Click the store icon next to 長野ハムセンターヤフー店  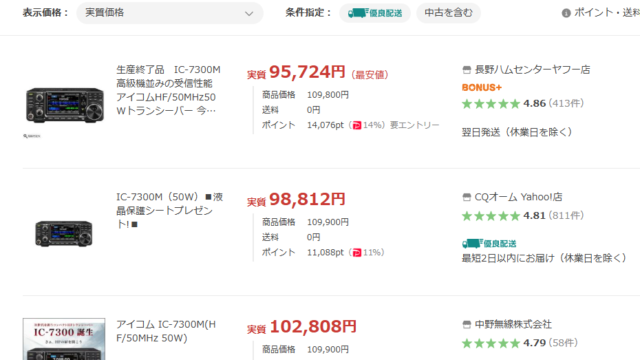coord(467,70)
